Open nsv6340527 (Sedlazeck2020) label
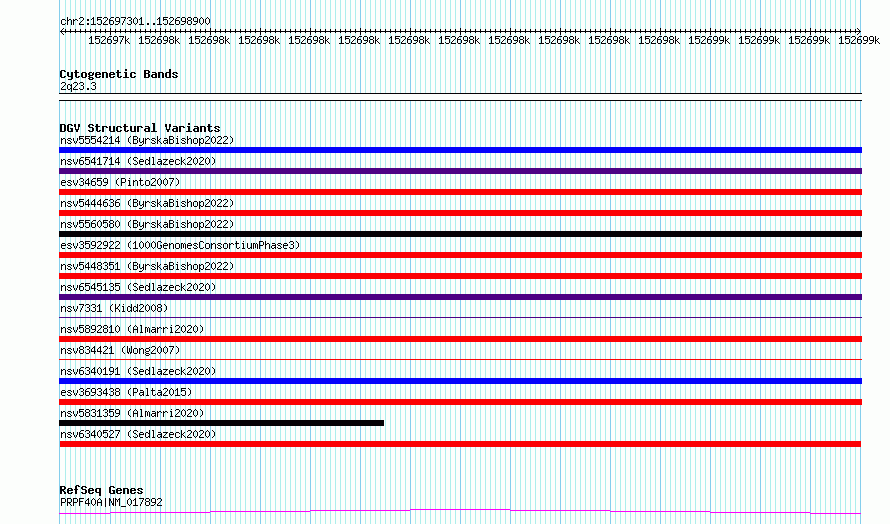Image resolution: width=890 pixels, height=524 pixels. click(138, 434)
